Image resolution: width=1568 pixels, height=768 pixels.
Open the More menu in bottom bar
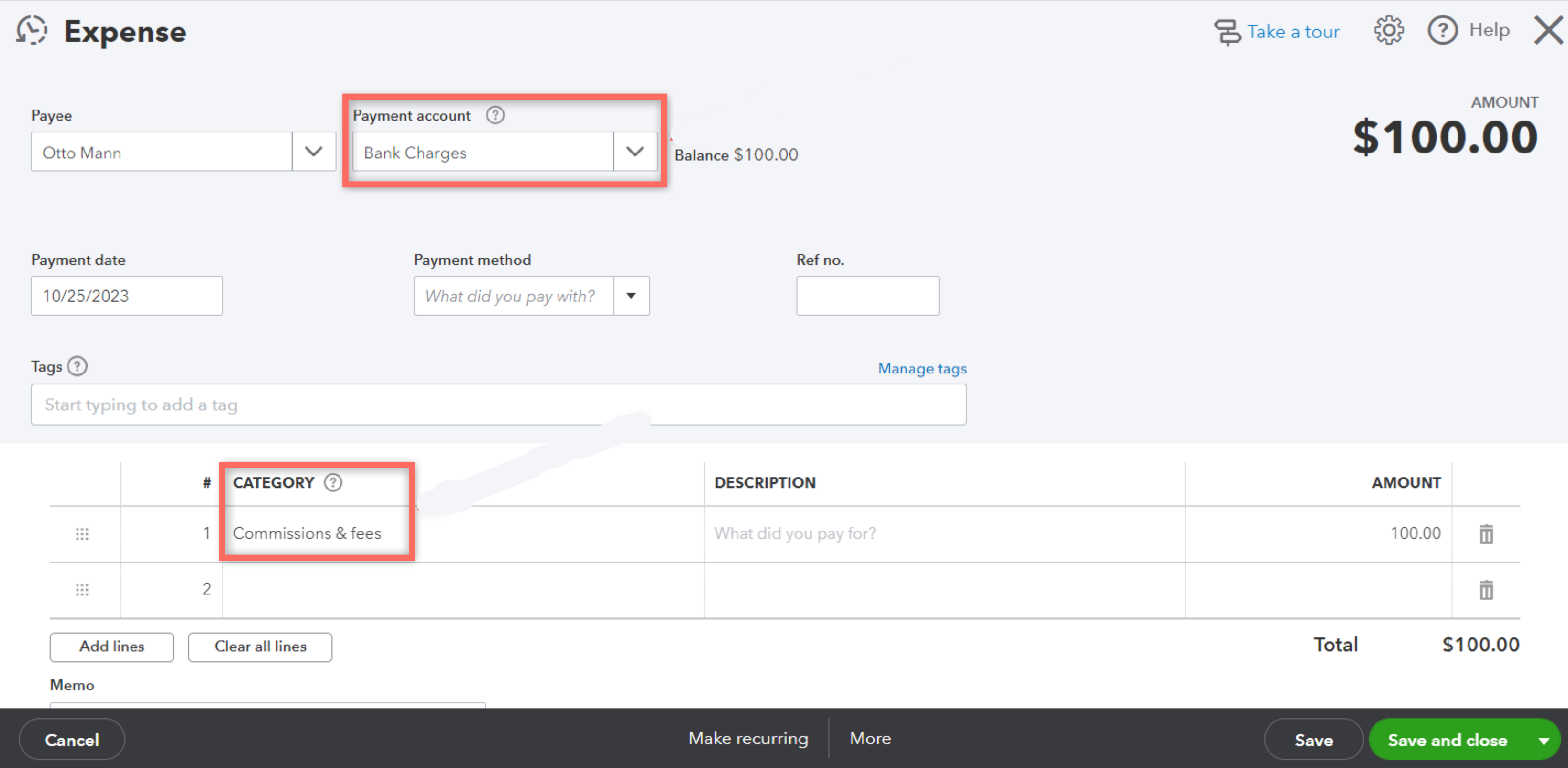click(x=870, y=739)
